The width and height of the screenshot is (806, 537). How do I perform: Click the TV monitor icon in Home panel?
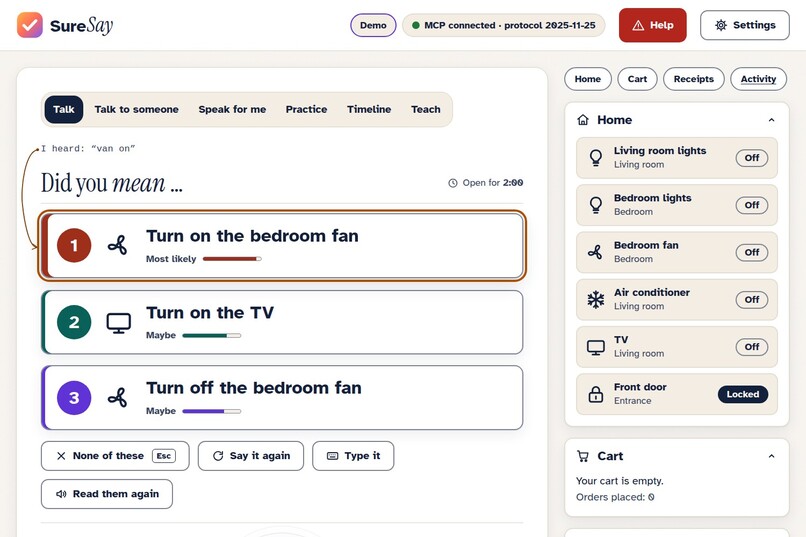point(596,347)
